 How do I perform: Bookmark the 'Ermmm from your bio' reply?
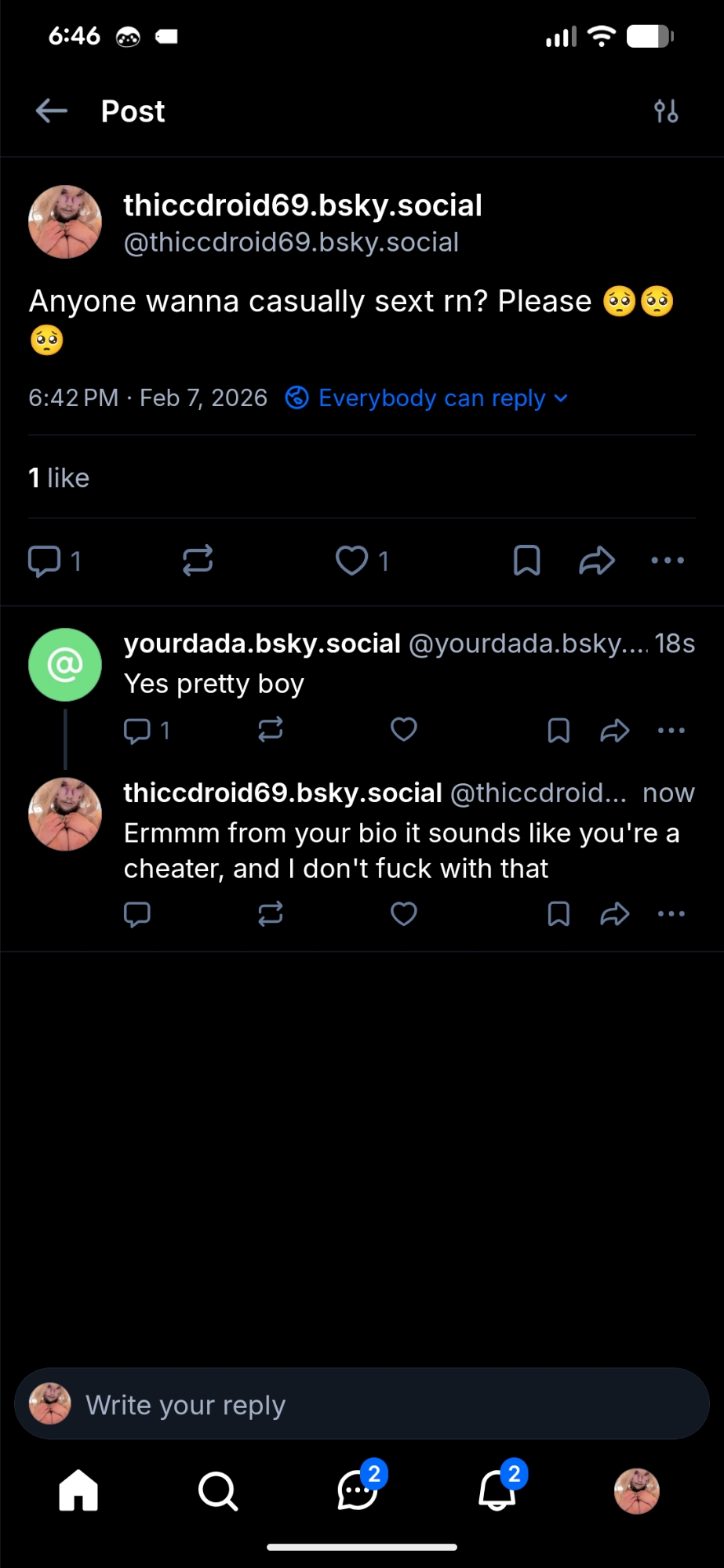tap(558, 913)
